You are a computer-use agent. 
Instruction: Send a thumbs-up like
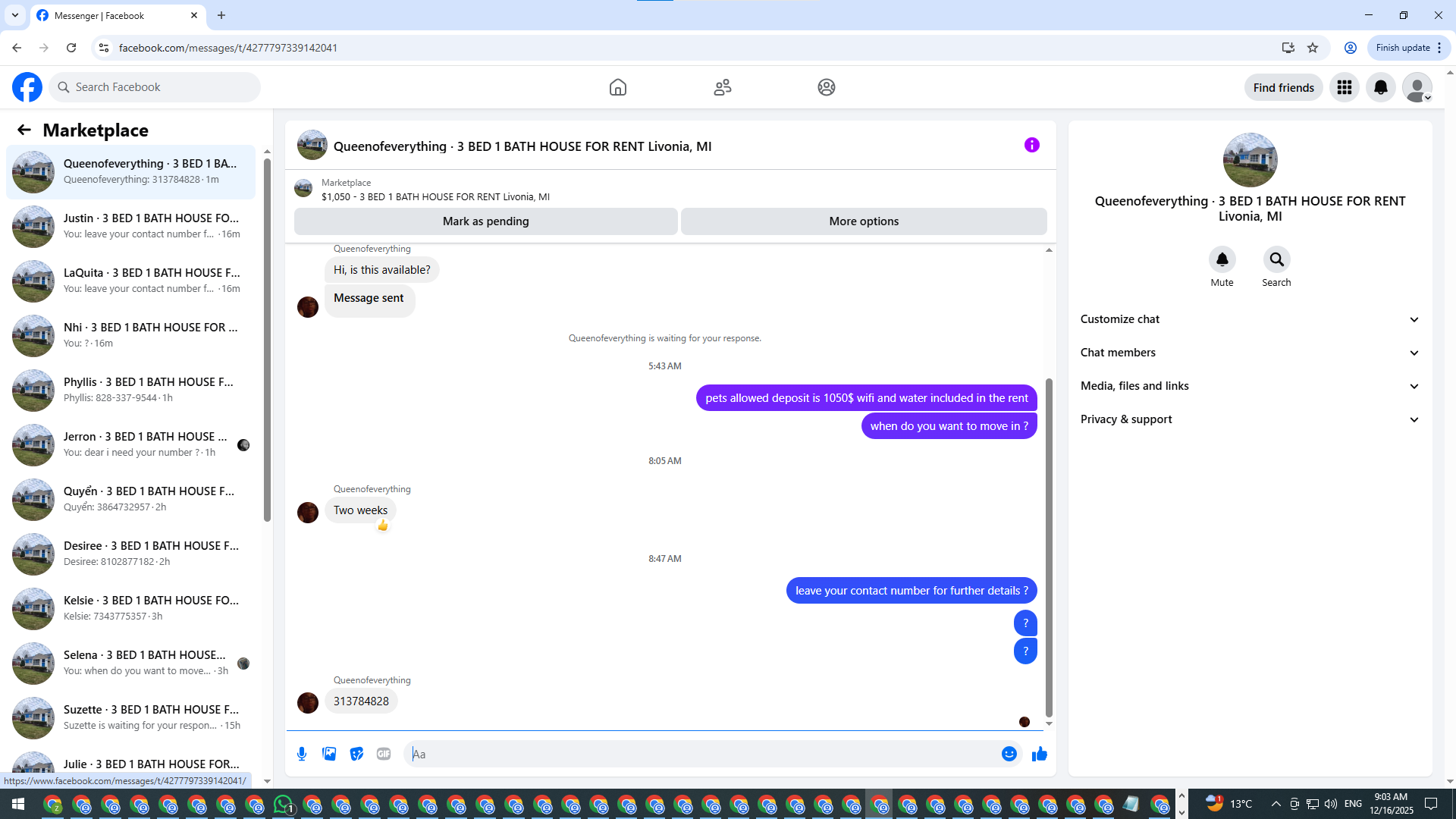1040,754
